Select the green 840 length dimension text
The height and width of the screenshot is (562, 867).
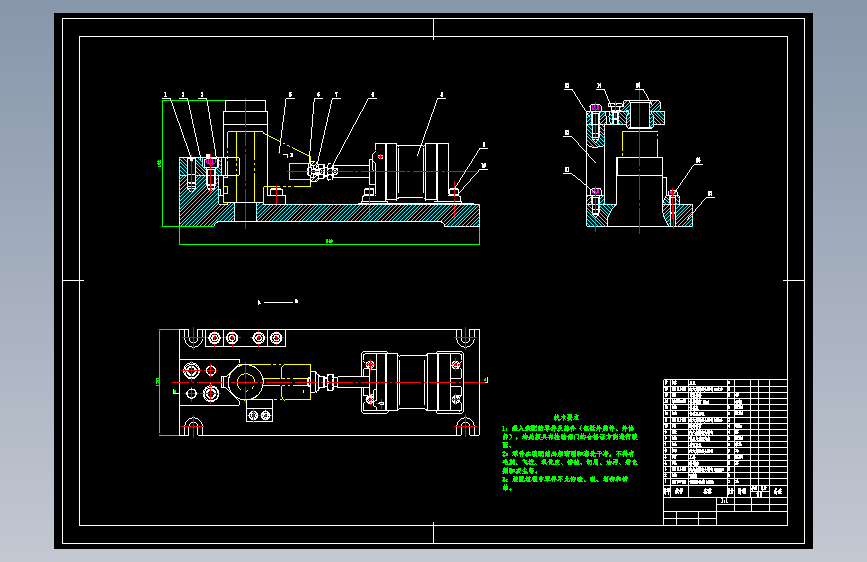tap(330, 241)
